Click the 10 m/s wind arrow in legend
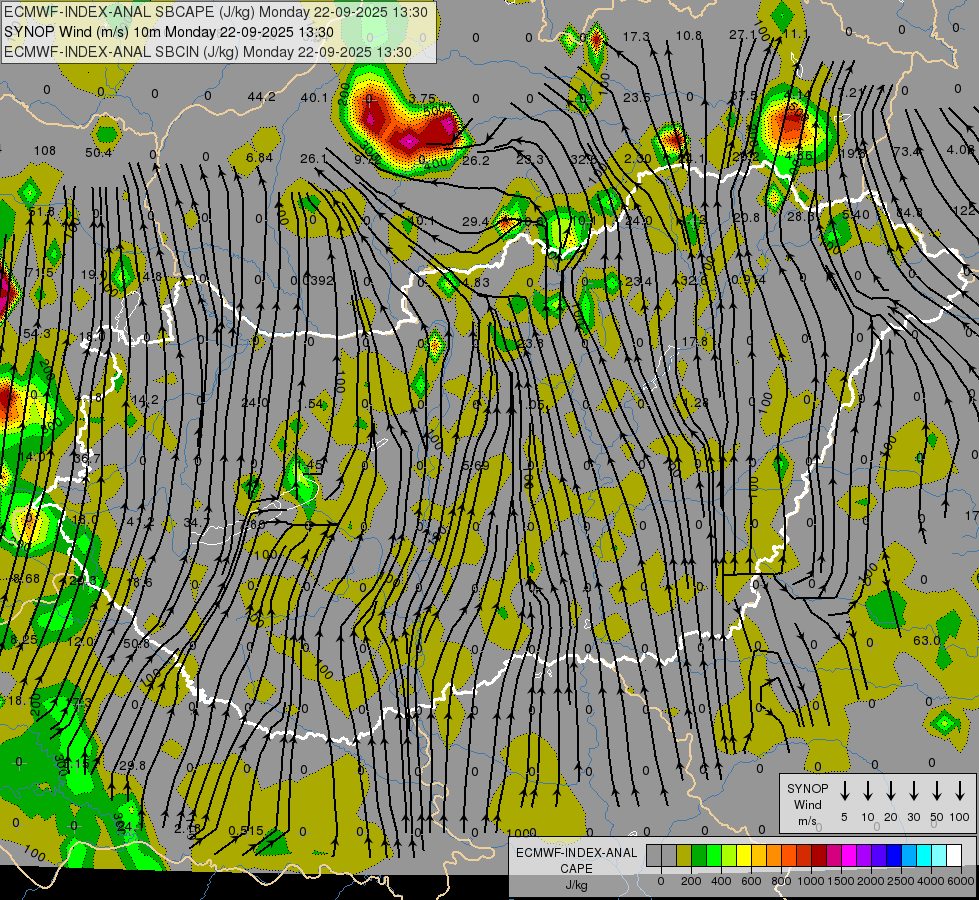Image resolution: width=979 pixels, height=900 pixels. [868, 791]
